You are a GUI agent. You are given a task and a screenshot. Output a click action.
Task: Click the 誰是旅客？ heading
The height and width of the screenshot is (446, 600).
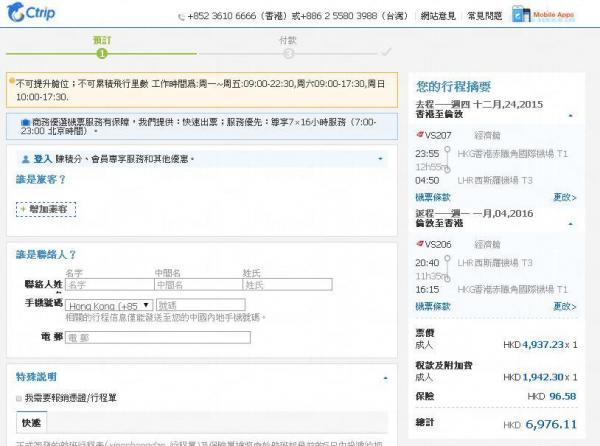coord(41,179)
